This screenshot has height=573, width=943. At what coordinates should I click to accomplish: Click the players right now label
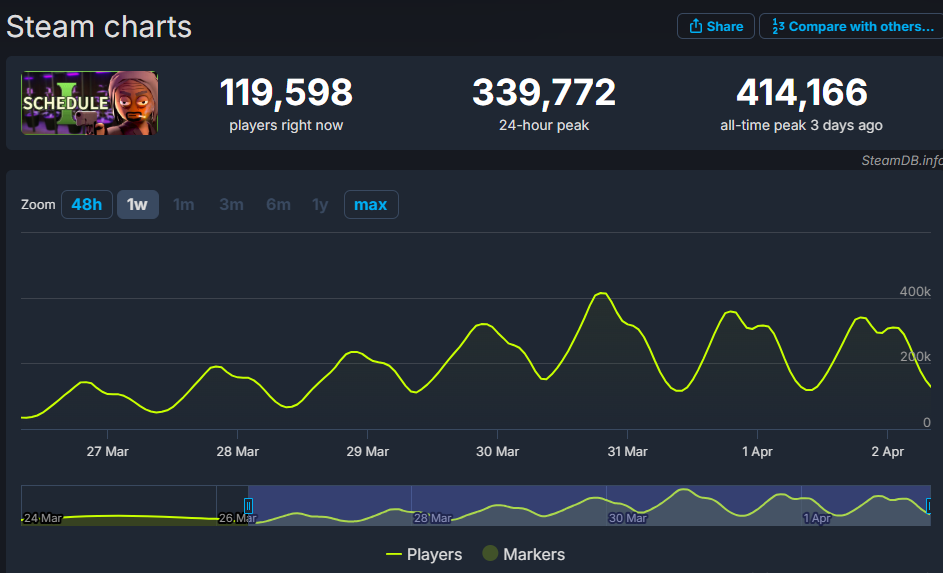coord(286,125)
